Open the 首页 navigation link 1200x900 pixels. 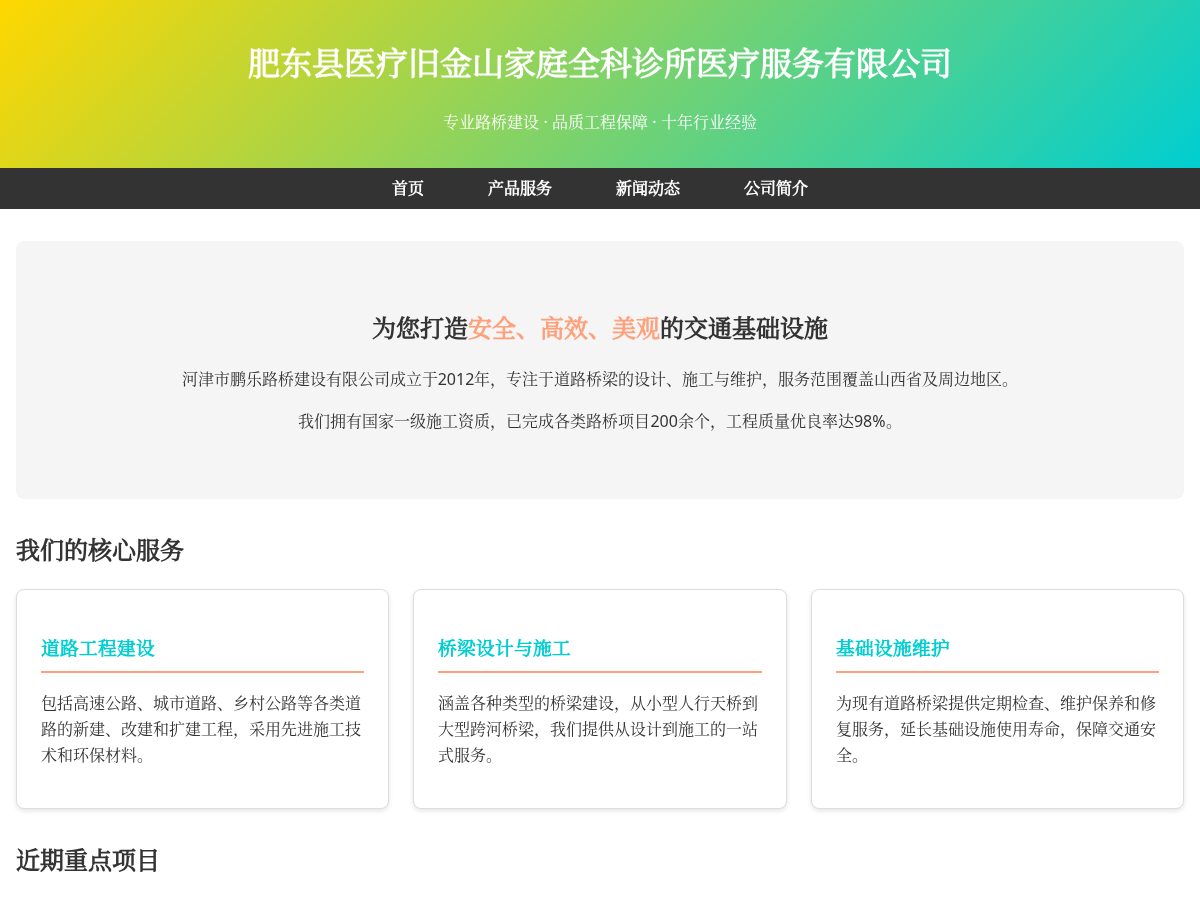click(x=408, y=188)
